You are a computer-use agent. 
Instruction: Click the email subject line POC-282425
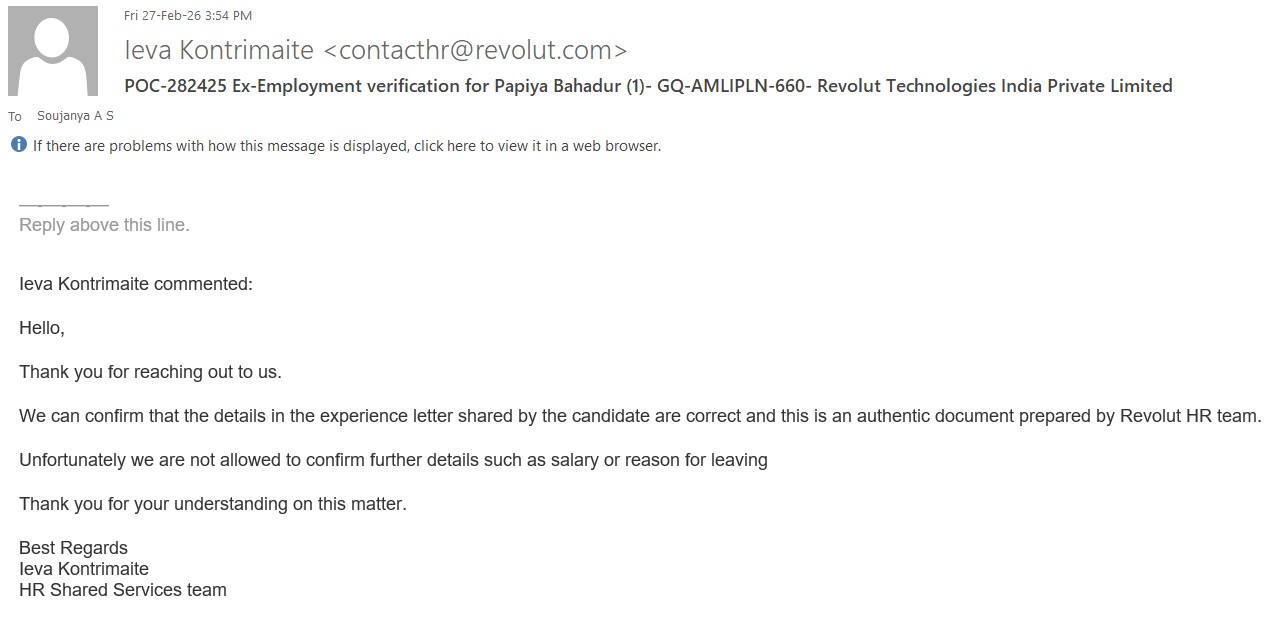coord(648,86)
